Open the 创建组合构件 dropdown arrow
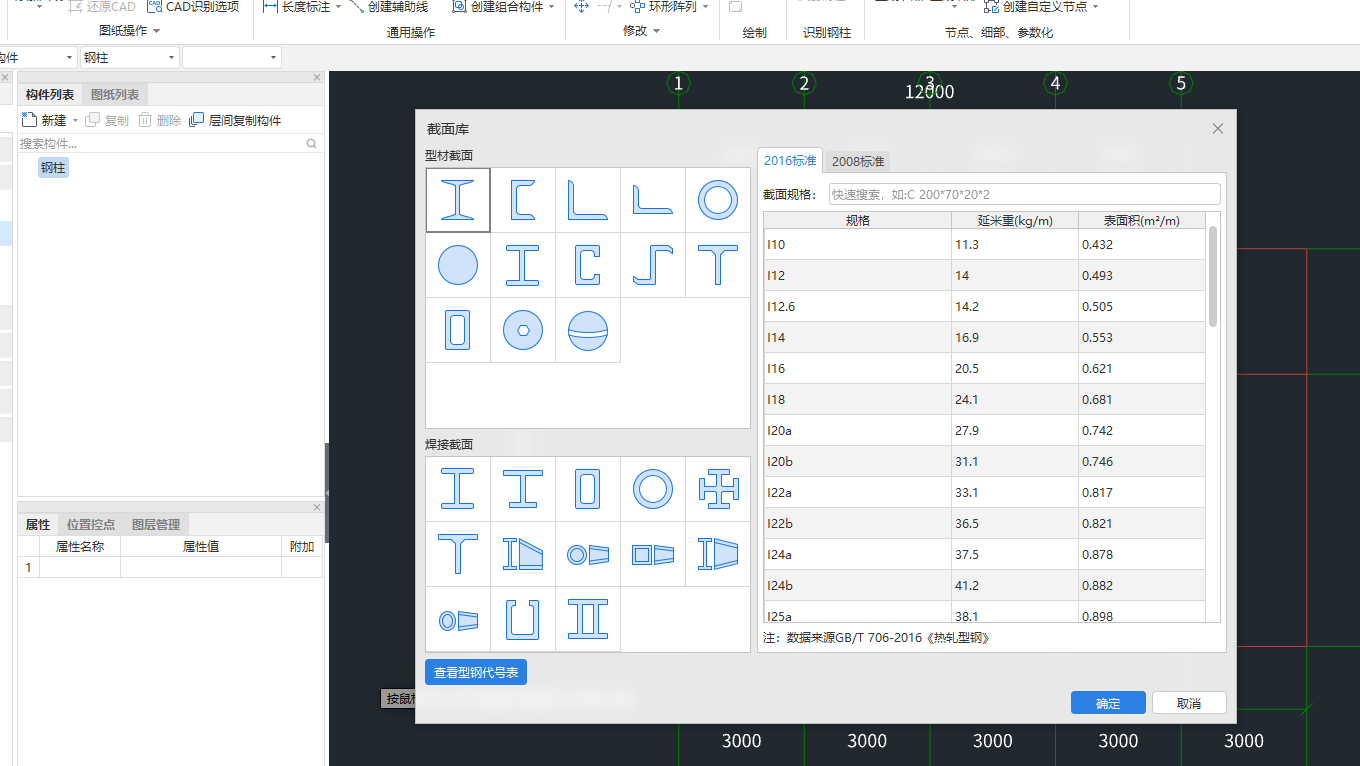 click(552, 7)
